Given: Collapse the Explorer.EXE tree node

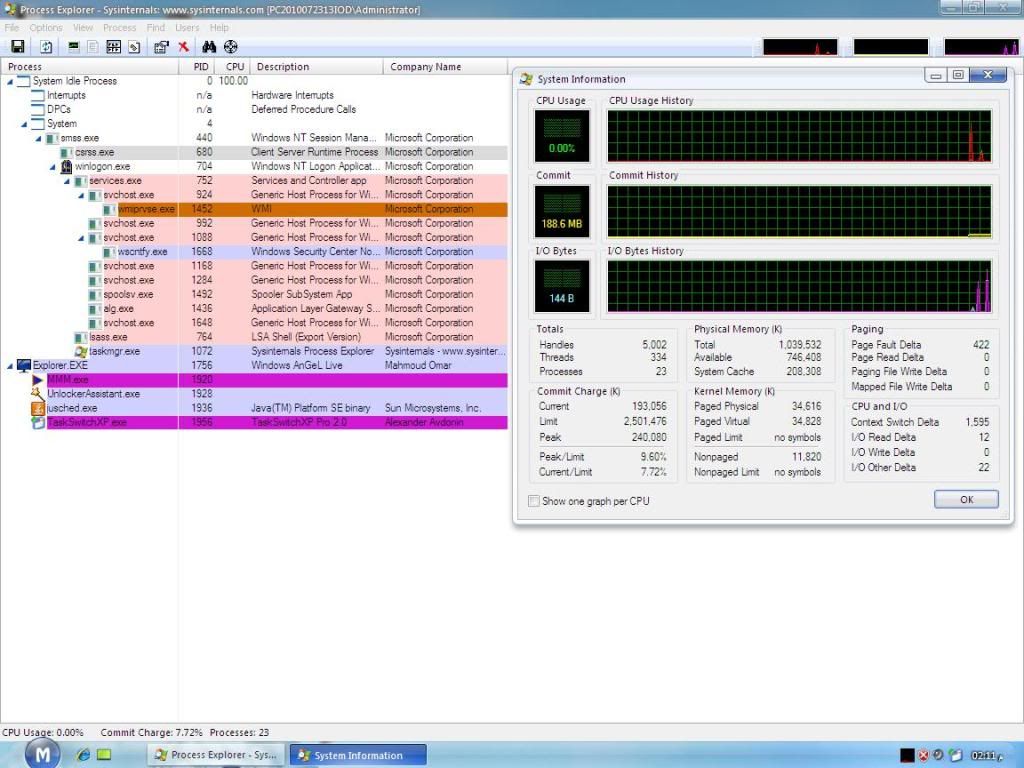Looking at the screenshot, I should click(10, 366).
